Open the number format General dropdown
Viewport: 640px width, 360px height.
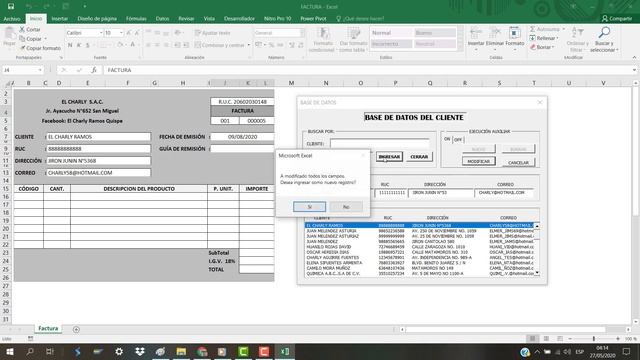(x=302, y=33)
